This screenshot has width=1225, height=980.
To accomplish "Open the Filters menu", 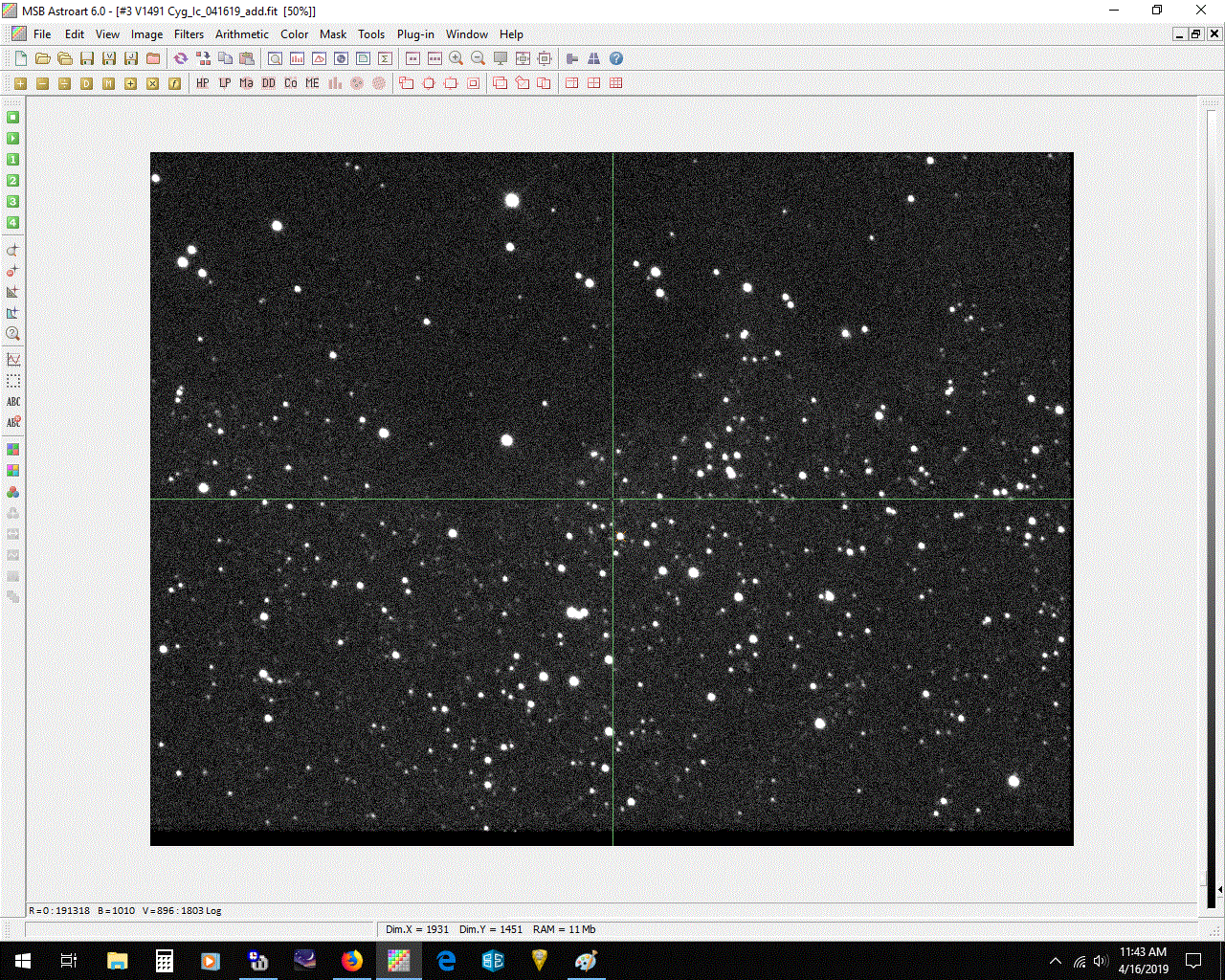I will [189, 34].
